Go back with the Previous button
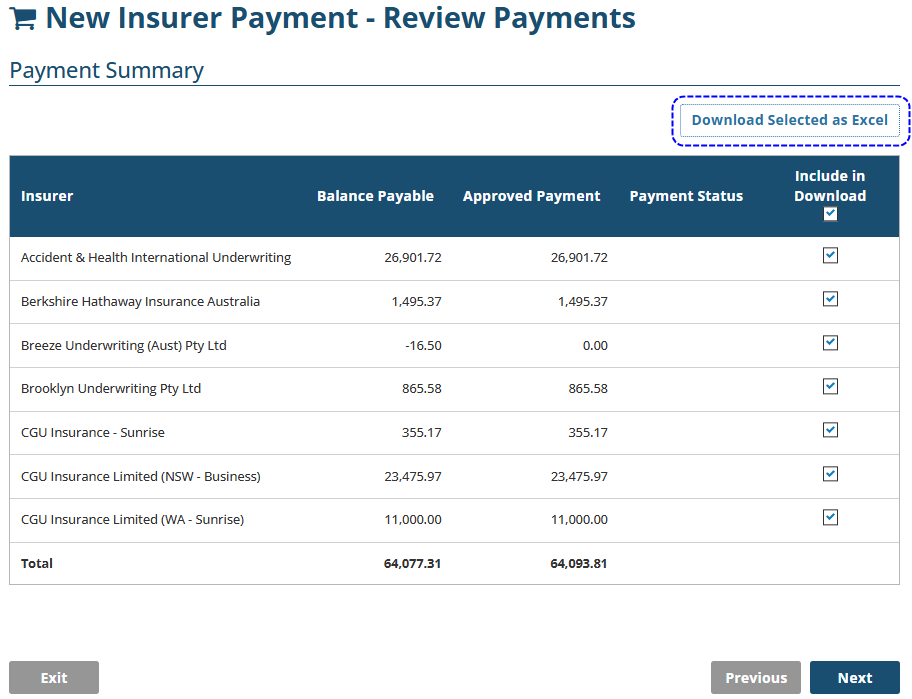This screenshot has height=699, width=912. (x=755, y=678)
